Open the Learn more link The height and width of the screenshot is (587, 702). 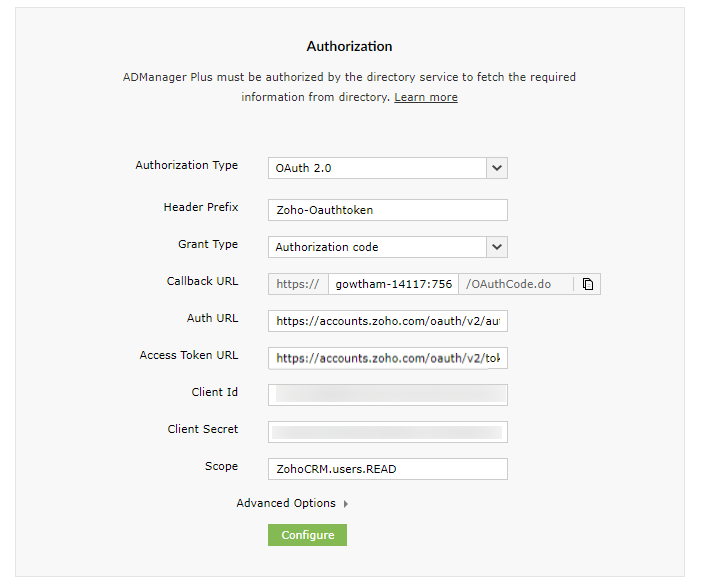point(426,97)
